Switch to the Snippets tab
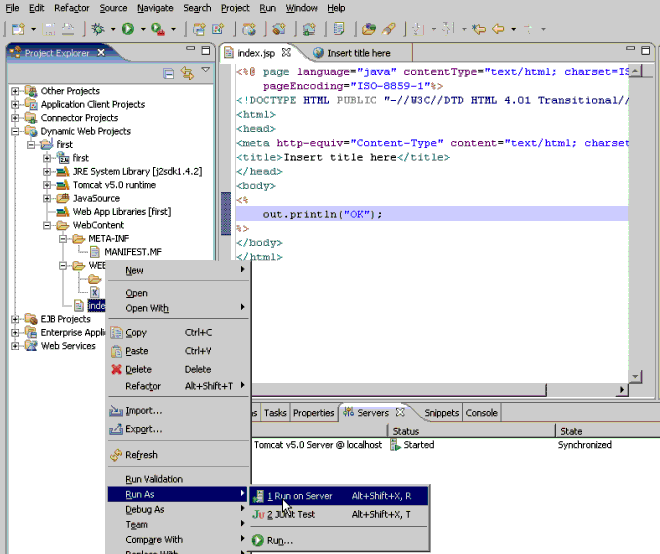 tap(441, 413)
